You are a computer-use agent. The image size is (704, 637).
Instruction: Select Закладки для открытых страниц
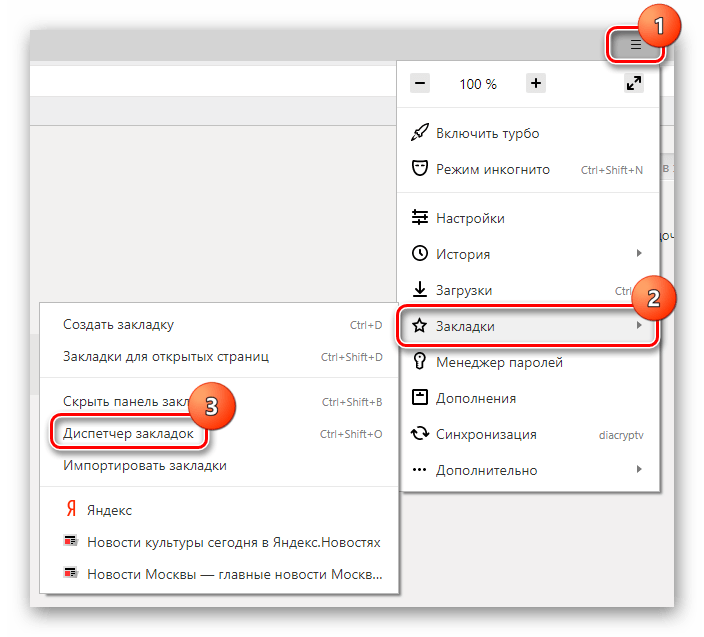219,357
